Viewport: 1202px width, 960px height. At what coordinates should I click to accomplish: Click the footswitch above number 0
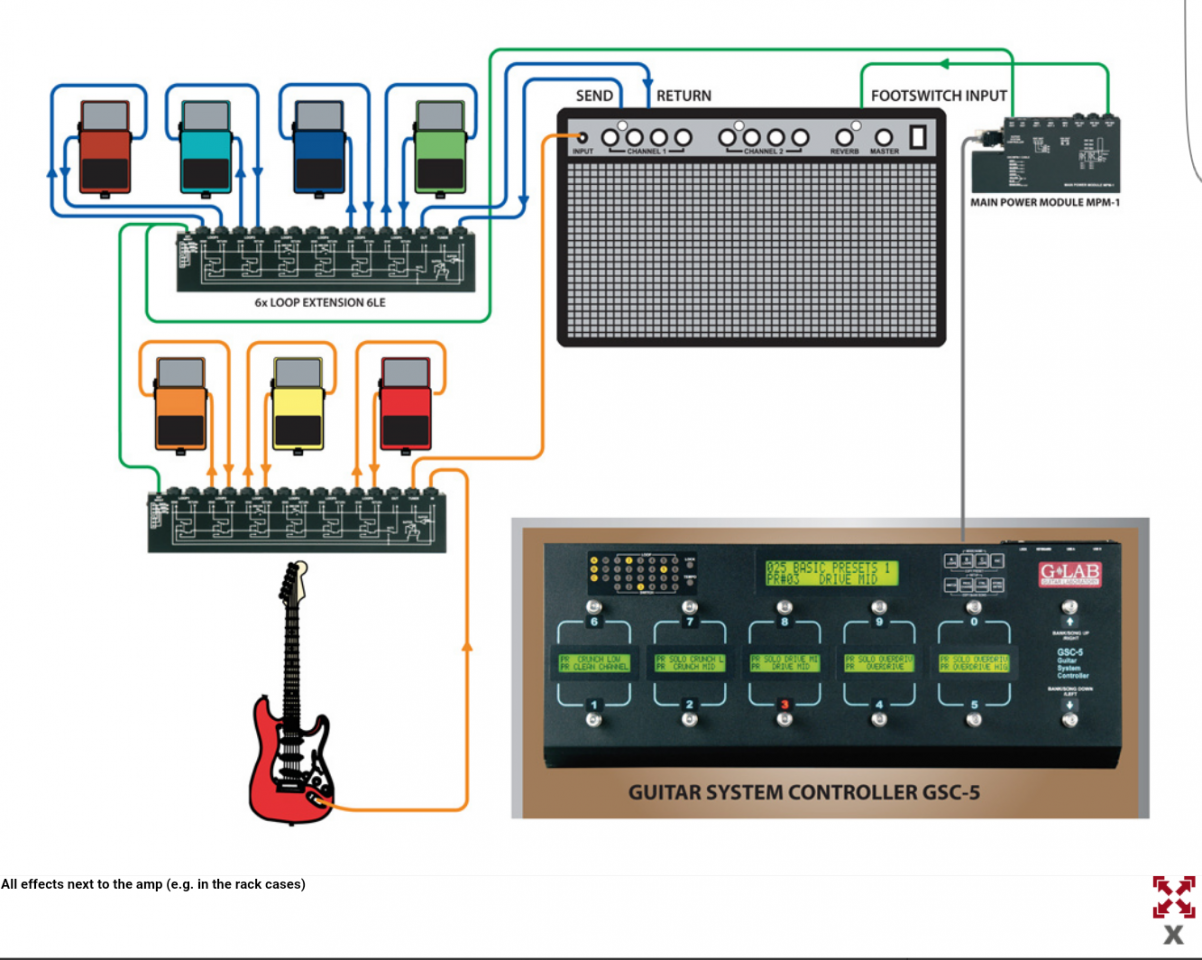974,606
